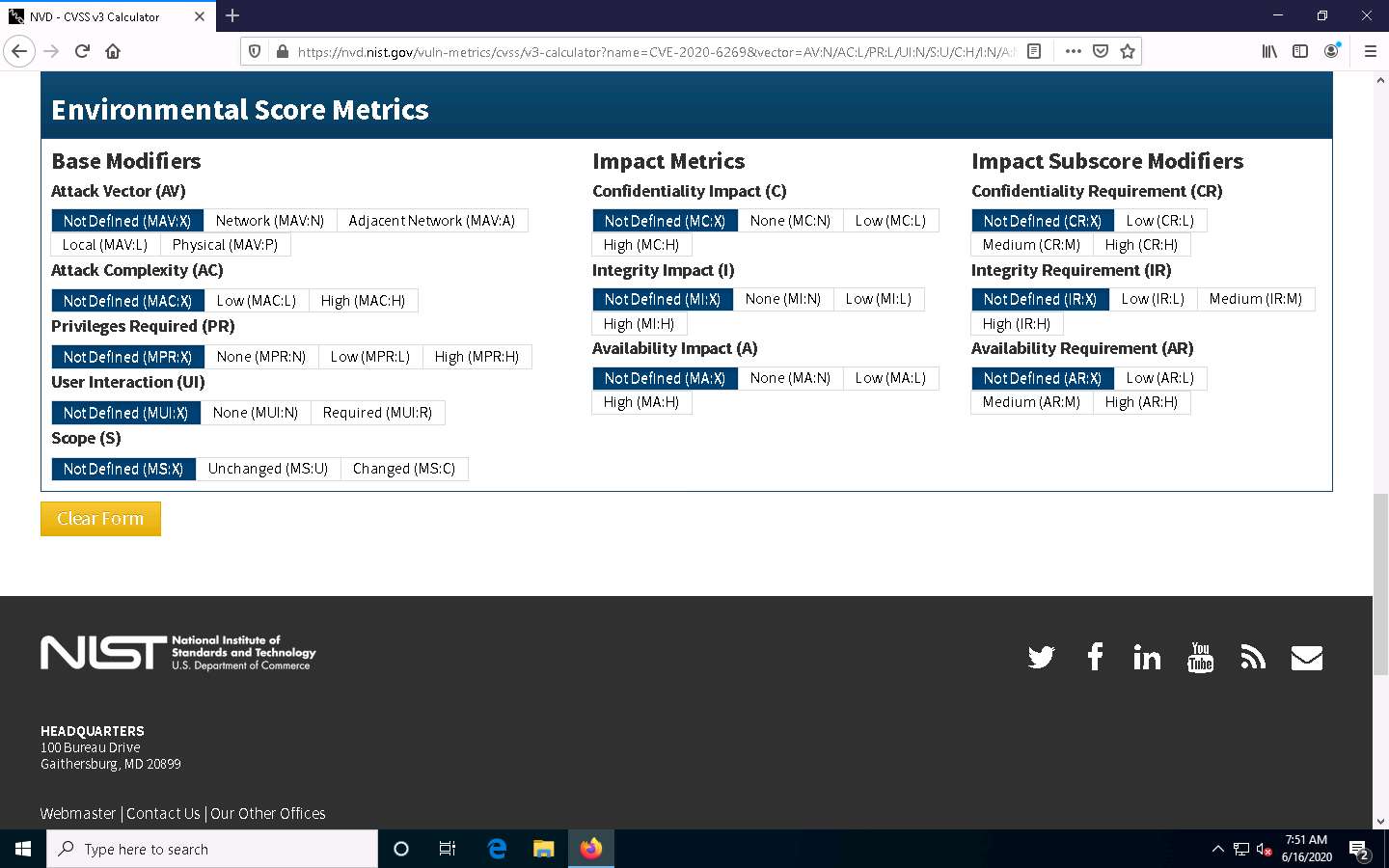Open network status in system tray
Image resolution: width=1389 pixels, height=868 pixels.
click(x=1241, y=850)
